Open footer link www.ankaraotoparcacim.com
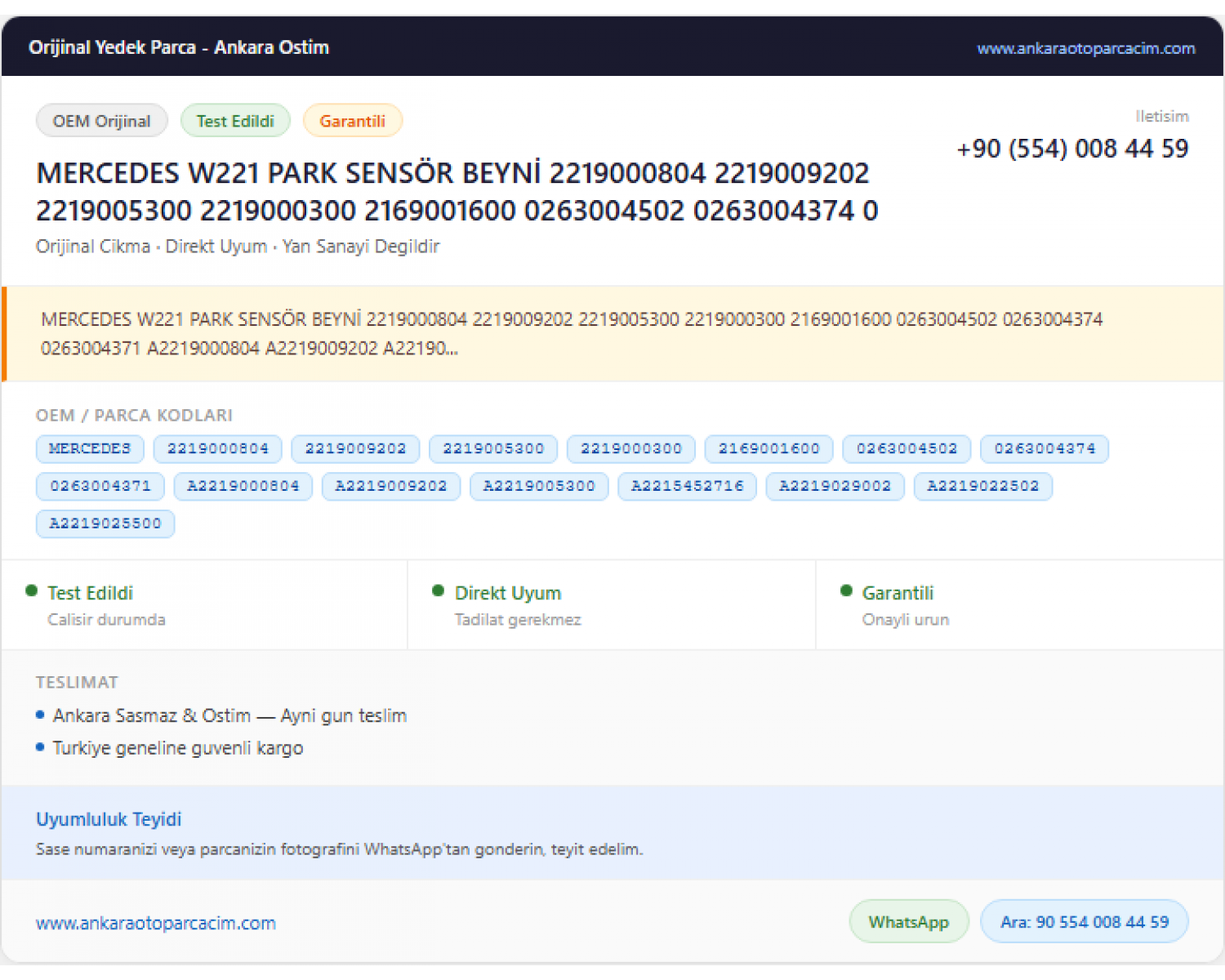Viewport: 1225px width, 980px height. 156,923
